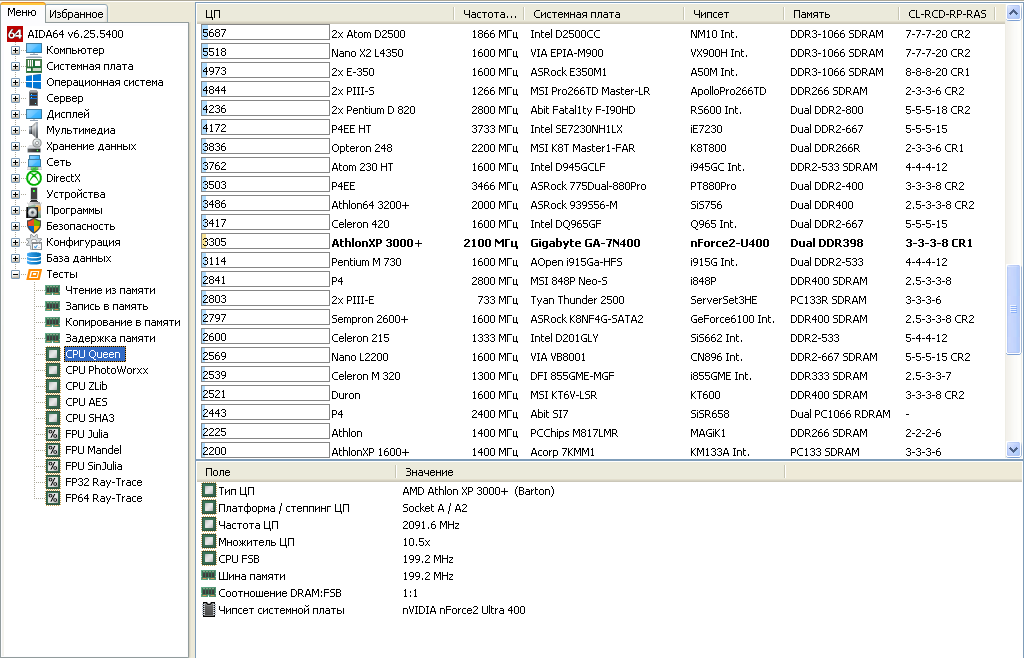Open the Копирование в памяти test
The width and height of the screenshot is (1024, 658).
123,322
